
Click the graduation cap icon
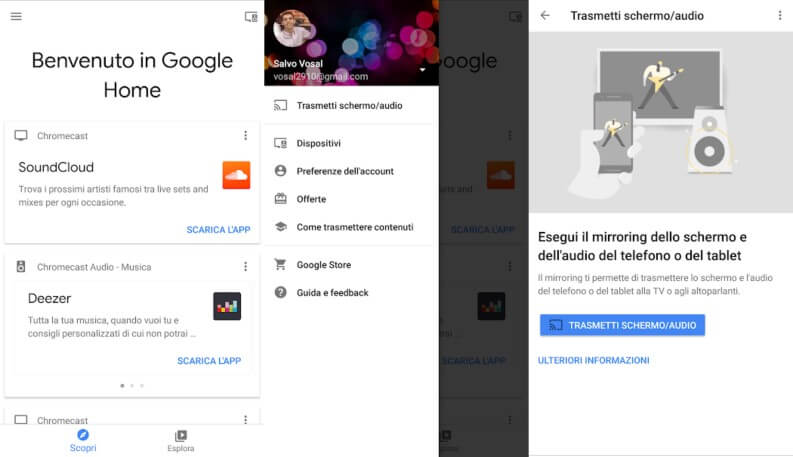280,226
